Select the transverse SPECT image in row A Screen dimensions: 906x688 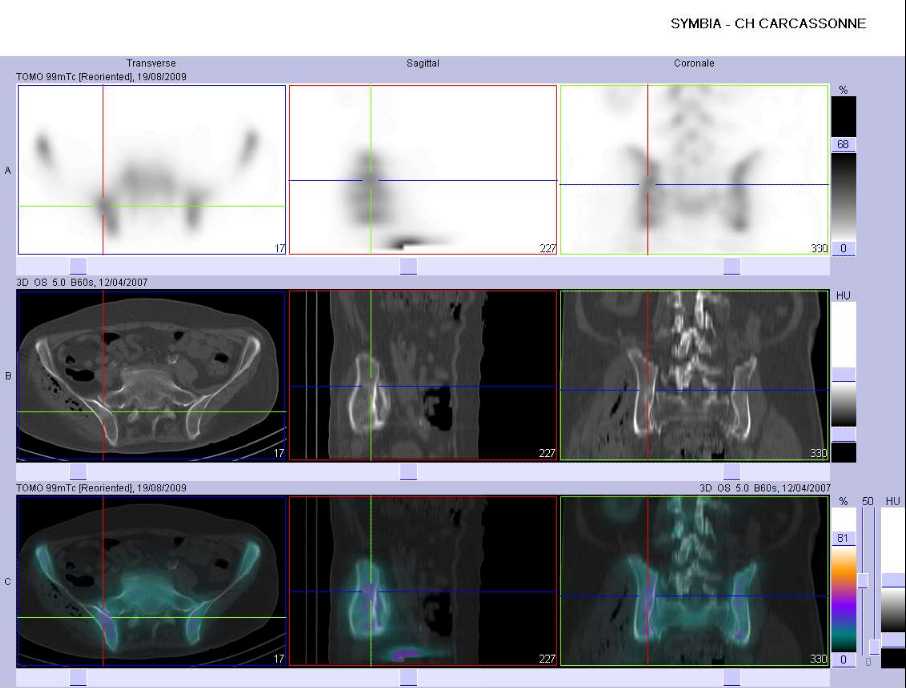[x=152, y=170]
